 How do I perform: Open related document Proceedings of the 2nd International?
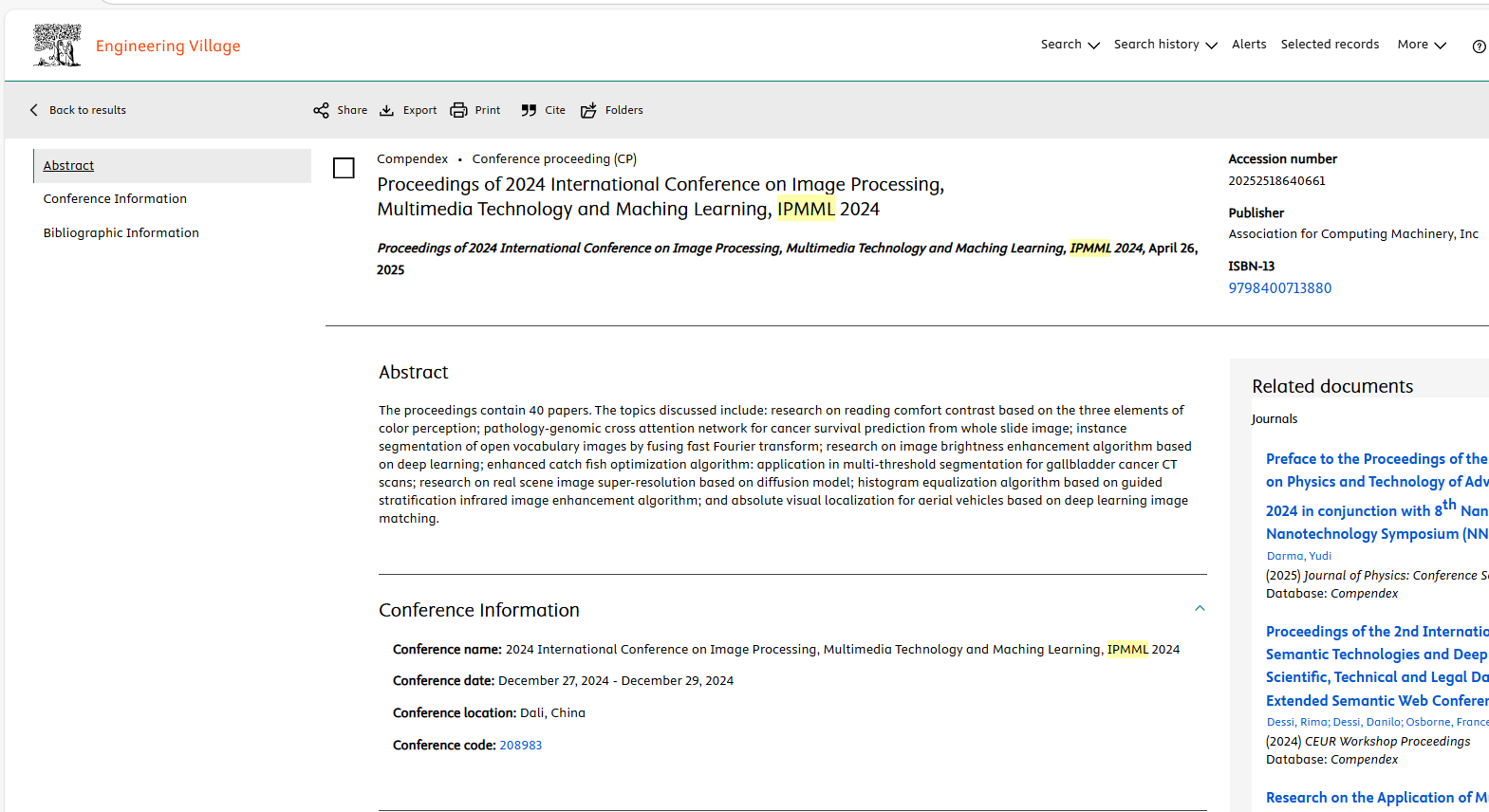[1377, 666]
